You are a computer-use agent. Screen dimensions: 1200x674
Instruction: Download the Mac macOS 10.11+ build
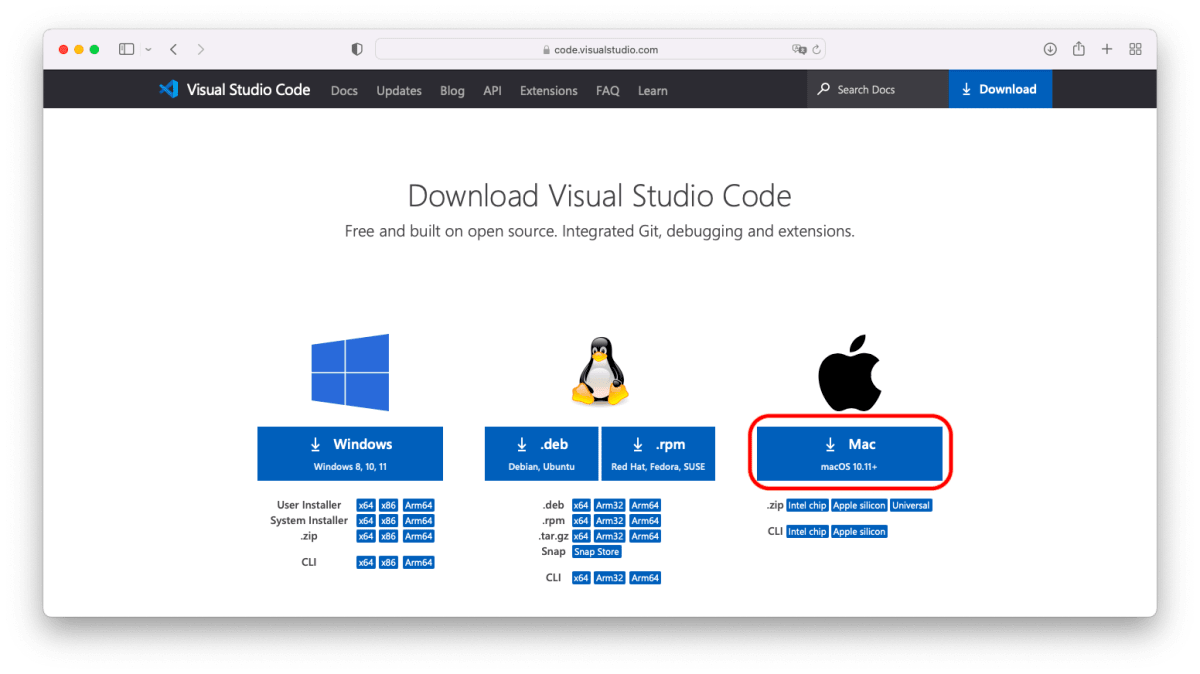pyautogui.click(x=849, y=454)
